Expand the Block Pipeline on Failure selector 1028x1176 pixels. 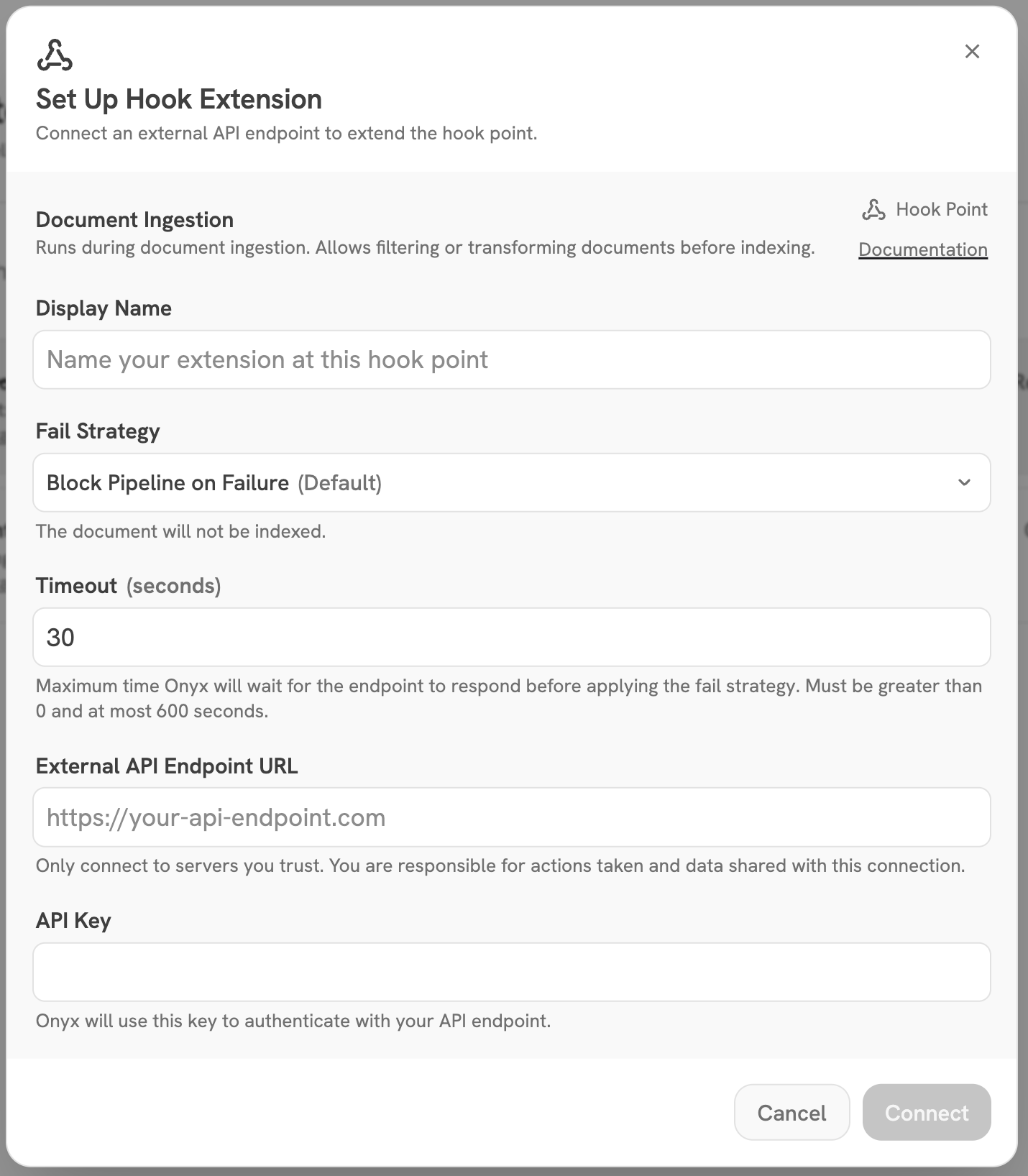pyautogui.click(x=511, y=482)
